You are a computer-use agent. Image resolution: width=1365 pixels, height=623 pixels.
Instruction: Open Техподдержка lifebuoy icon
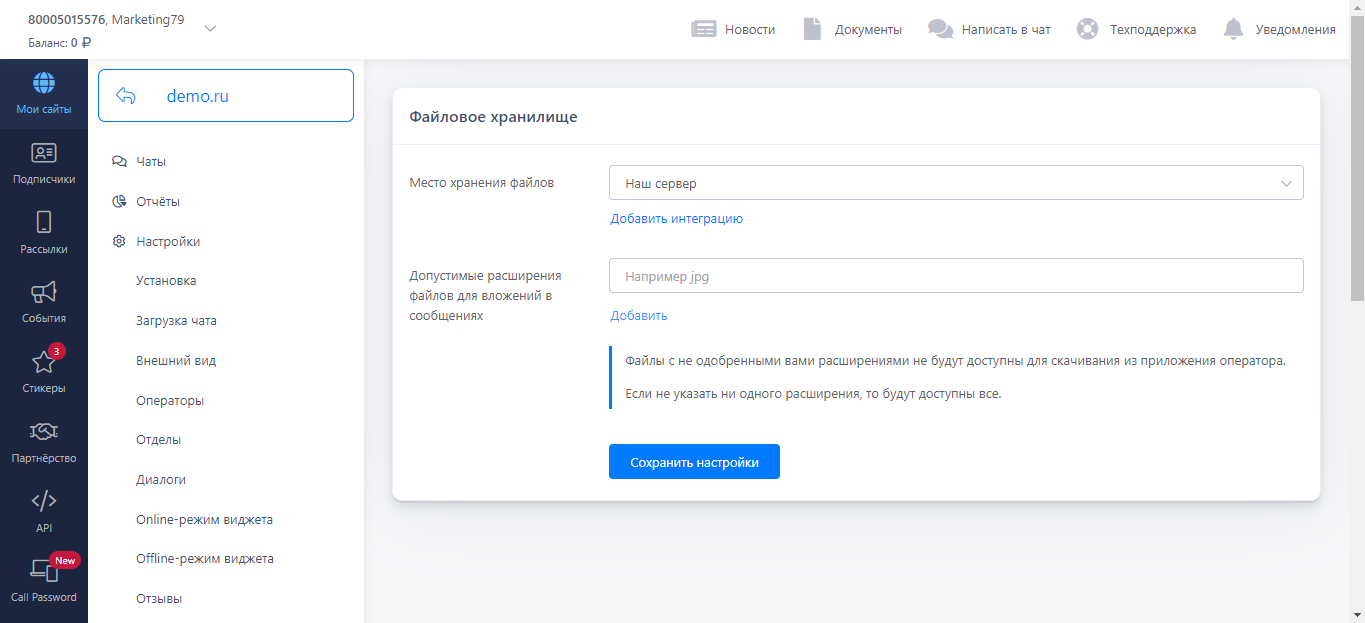[1087, 29]
